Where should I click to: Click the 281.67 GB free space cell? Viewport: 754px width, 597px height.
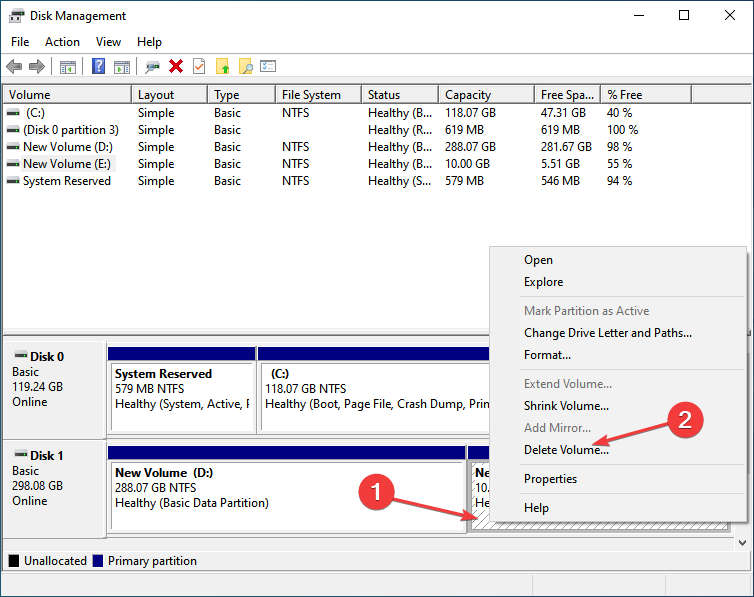point(566,147)
